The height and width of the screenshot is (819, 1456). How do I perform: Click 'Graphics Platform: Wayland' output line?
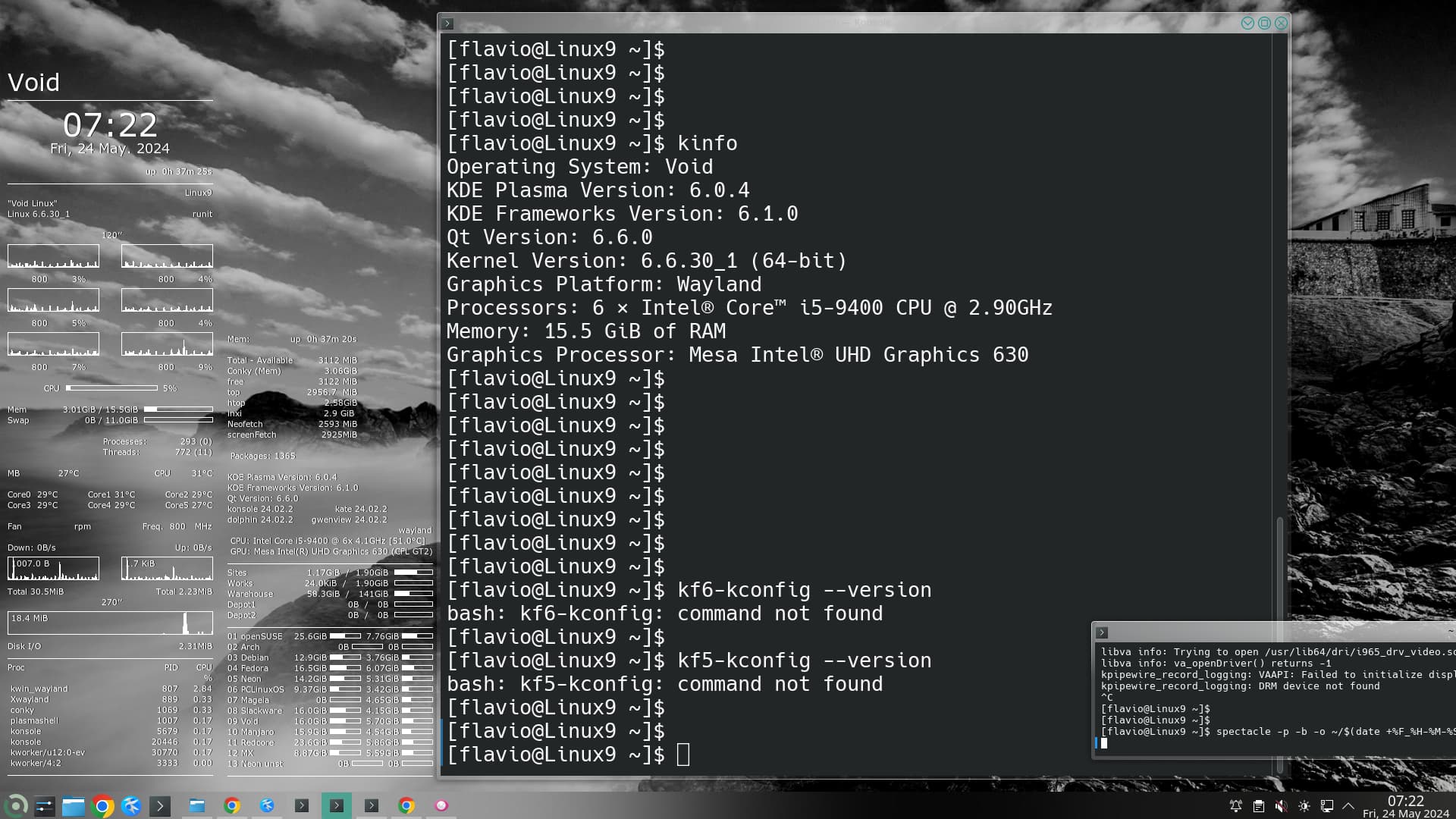[604, 284]
